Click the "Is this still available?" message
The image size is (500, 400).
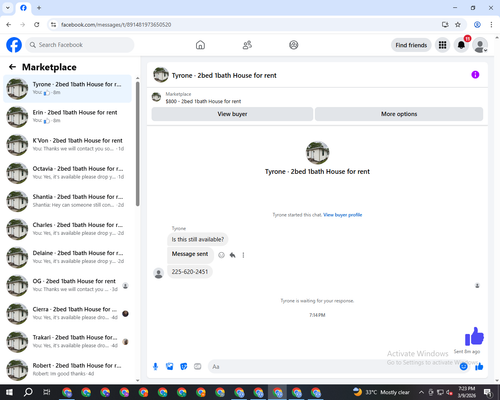[198, 239]
